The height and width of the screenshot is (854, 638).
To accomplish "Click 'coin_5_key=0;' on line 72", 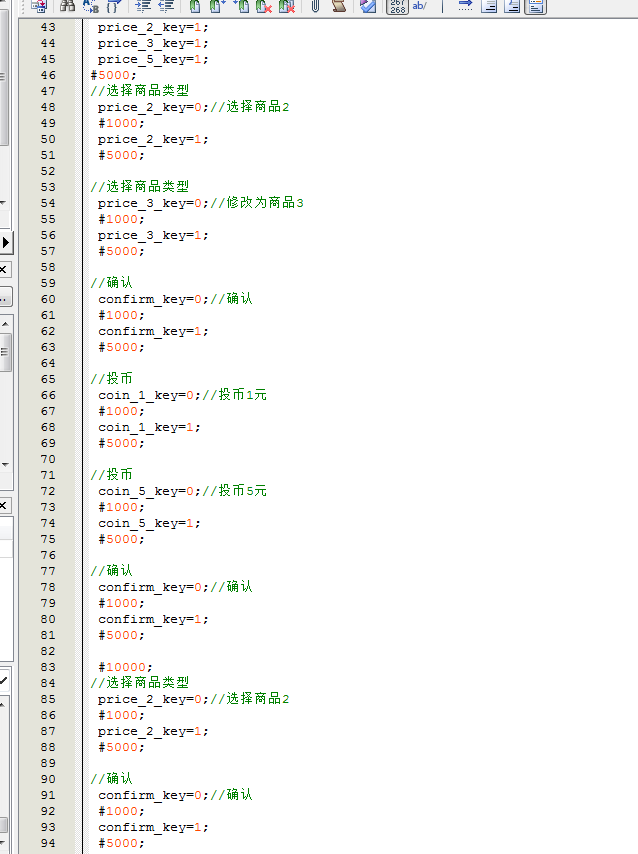I will click(149, 491).
